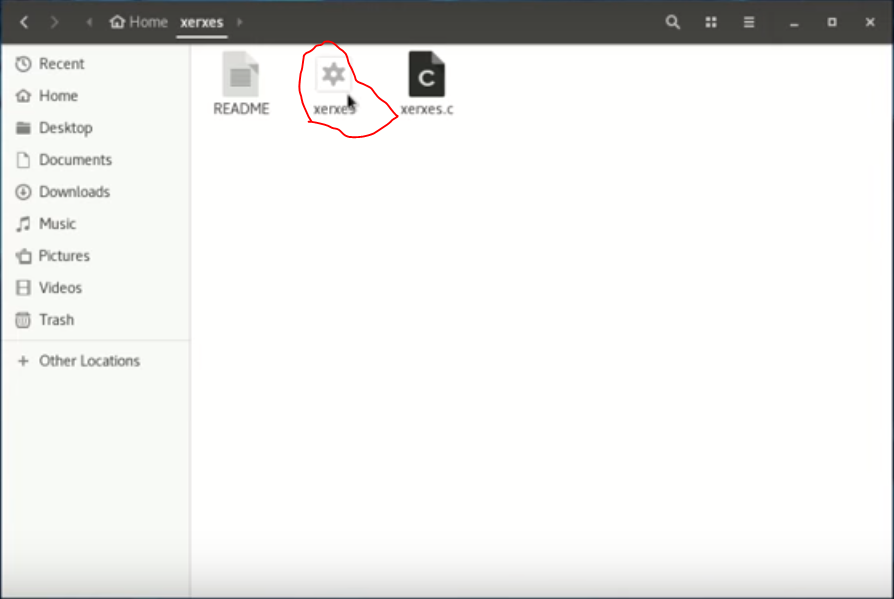
Task: Open Desktop folder in sidebar
Action: pos(65,128)
